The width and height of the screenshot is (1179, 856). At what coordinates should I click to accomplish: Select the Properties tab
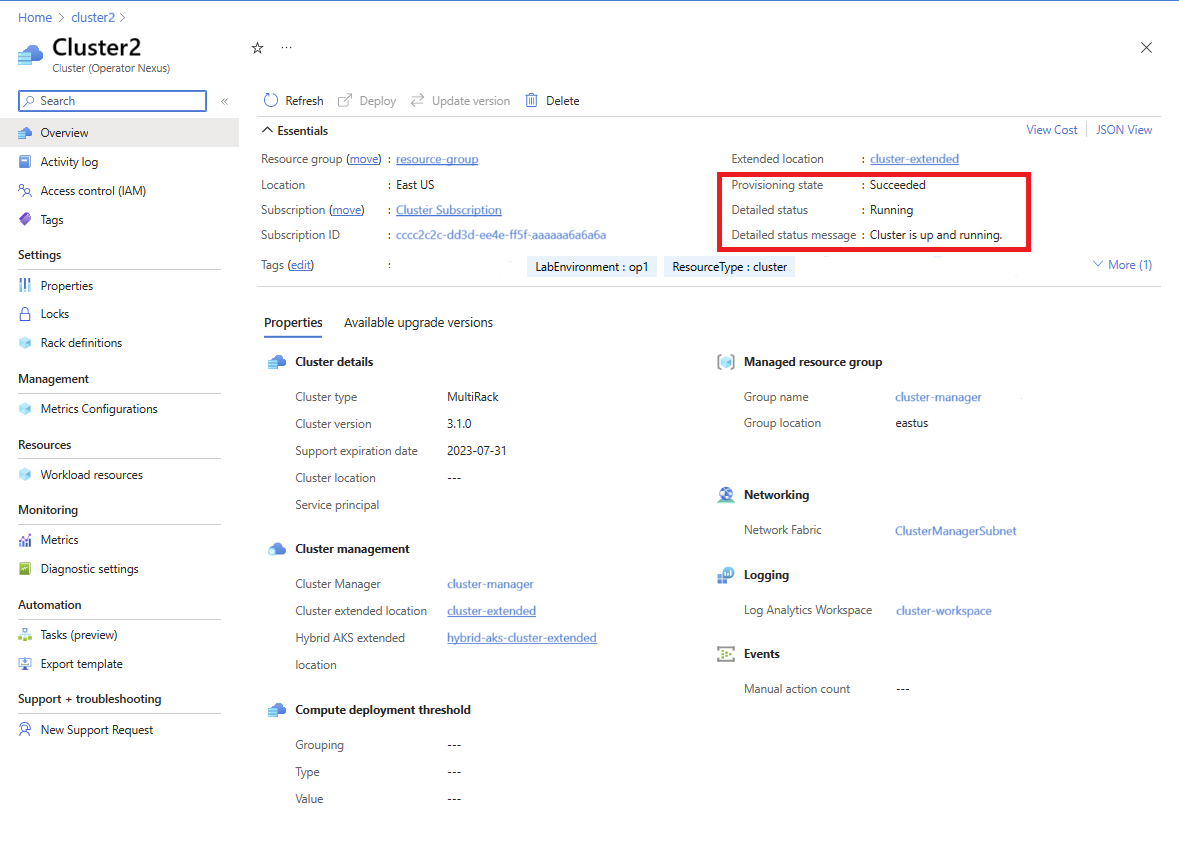293,323
